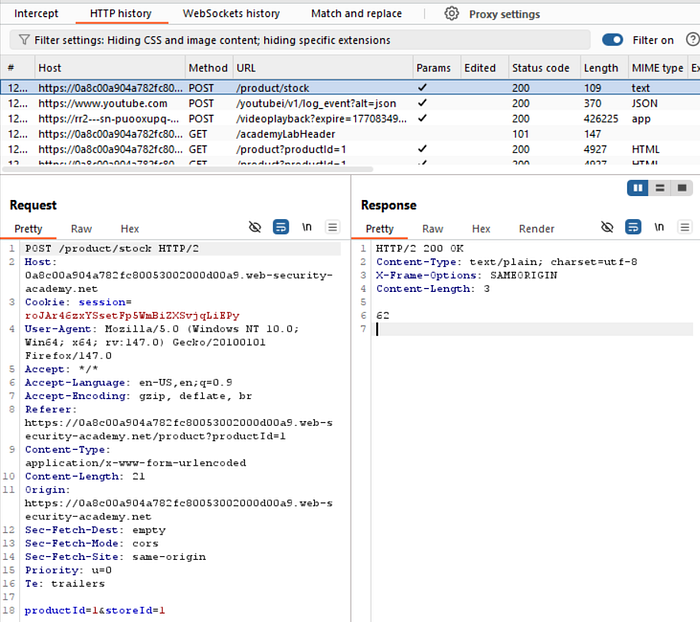The image size is (700, 622).
Task: Open the Request panel options menu icon
Action: tap(333, 227)
